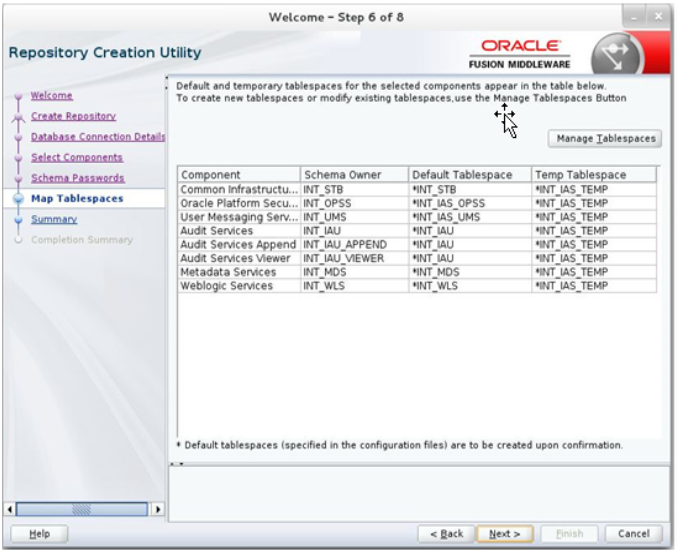Click the Manage Tablespaces button
The height and width of the screenshot is (555, 683).
click(x=605, y=139)
